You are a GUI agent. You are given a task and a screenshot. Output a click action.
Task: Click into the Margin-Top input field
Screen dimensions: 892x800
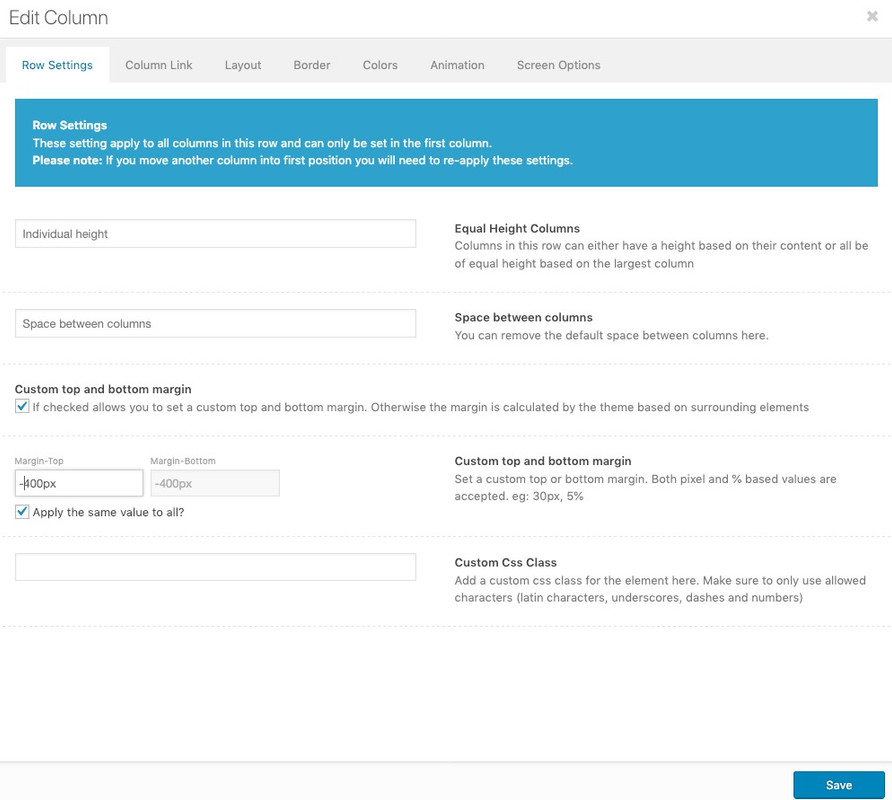[79, 483]
